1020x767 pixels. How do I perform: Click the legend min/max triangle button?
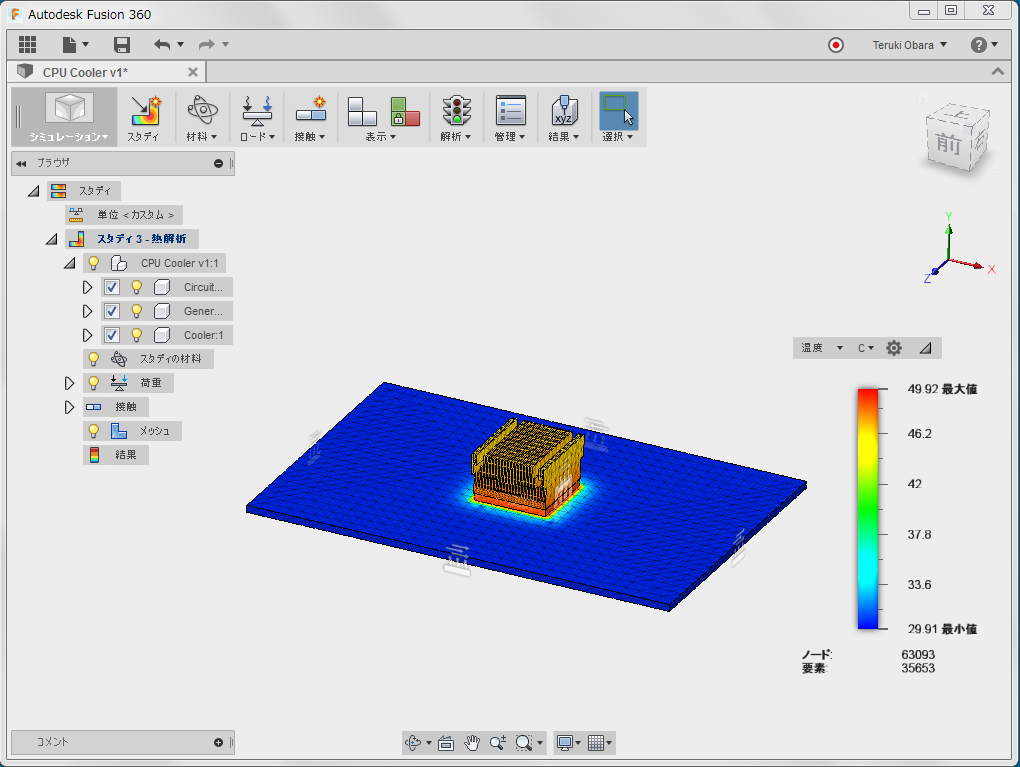925,348
